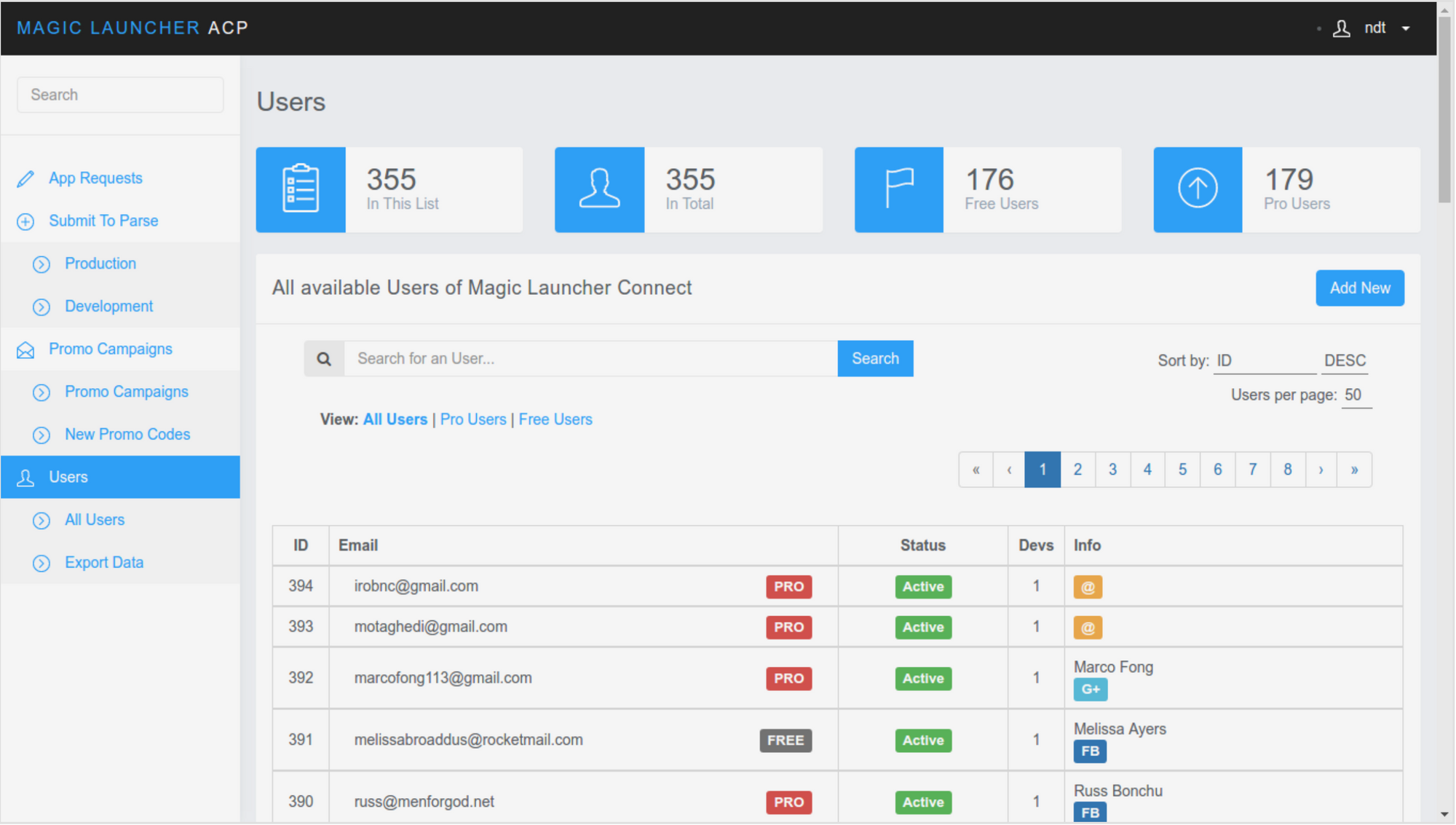The width and height of the screenshot is (1456, 825).
Task: Click the orange @ info icon for ID 394
Action: [x=1088, y=587]
